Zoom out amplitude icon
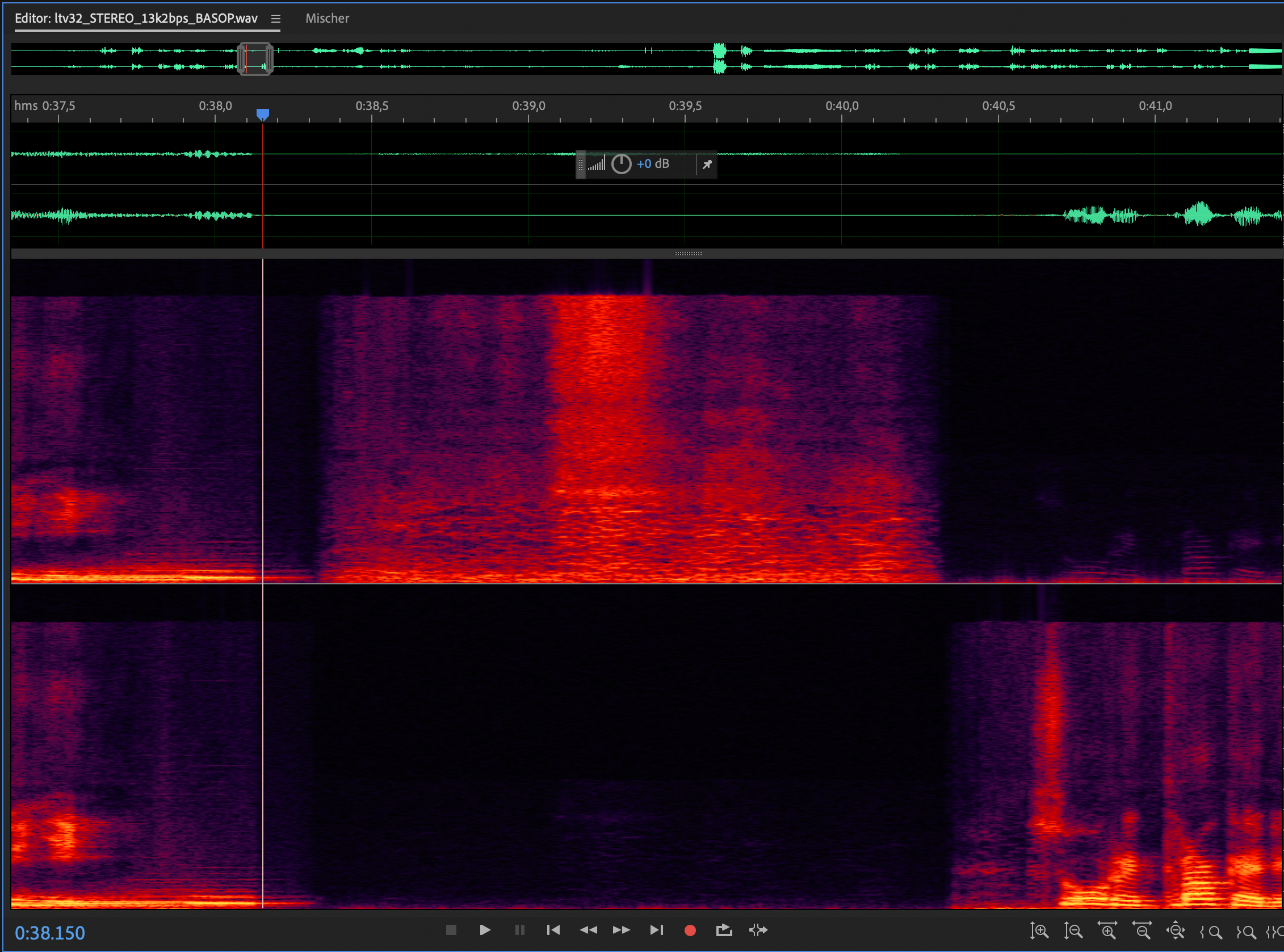 [1073, 930]
